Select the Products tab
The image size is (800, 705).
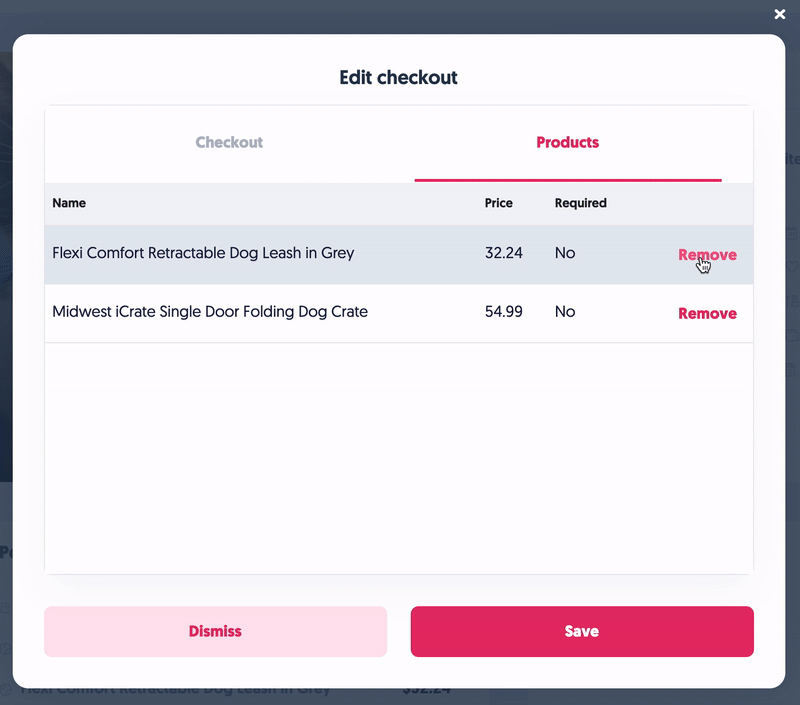(x=567, y=142)
